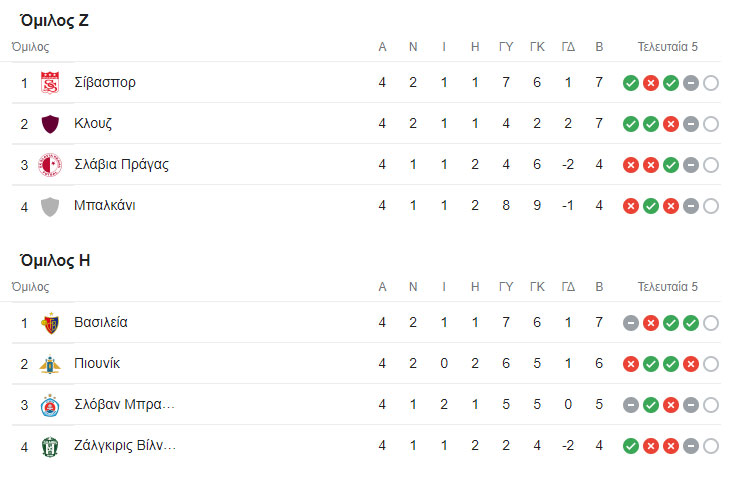Click the Σλάβια Πράγας club crest
Image resolution: width=746 pixels, height=487 pixels.
pyautogui.click(x=50, y=165)
